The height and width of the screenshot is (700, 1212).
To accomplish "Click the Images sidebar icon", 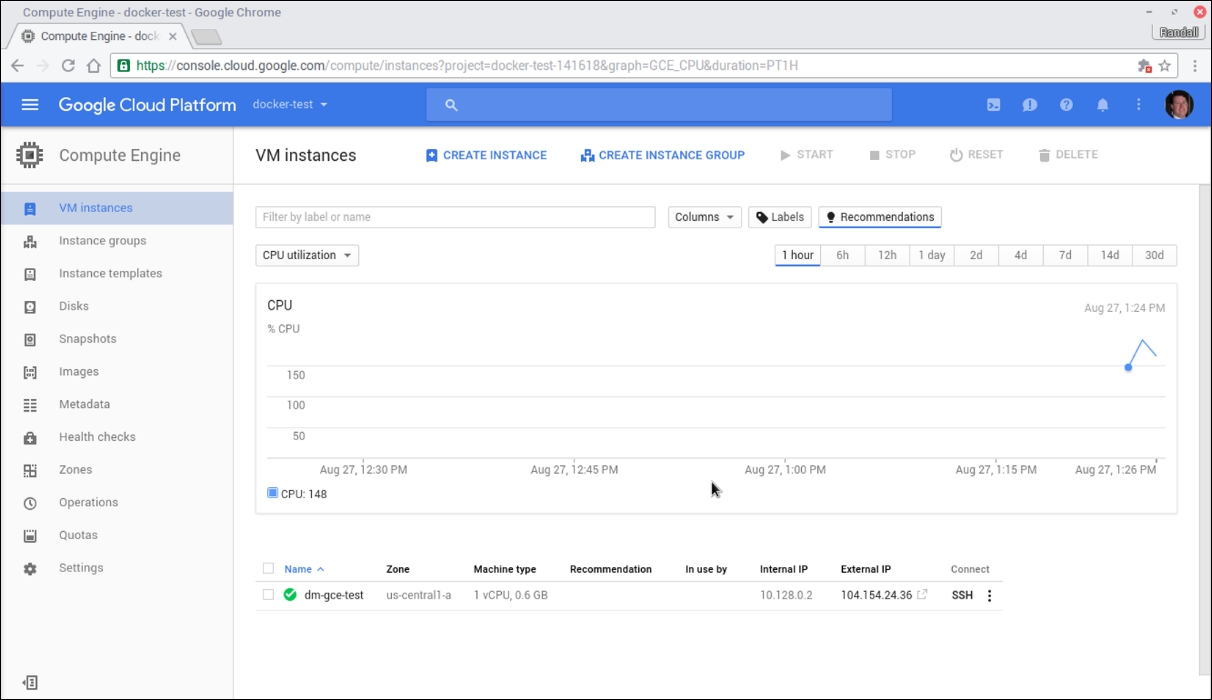I will [30, 372].
